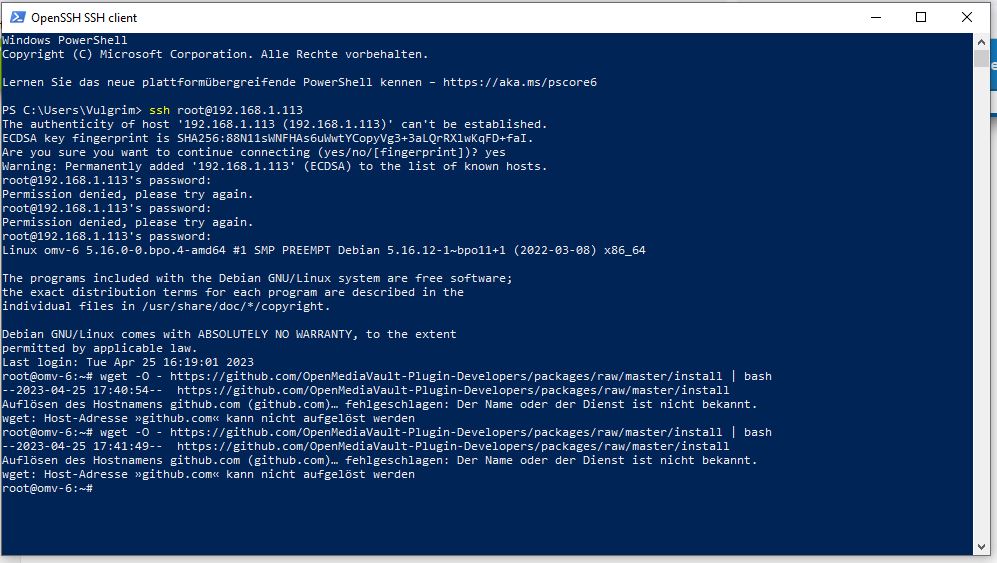Click the 'Last login: Tue Apr 25' line
Viewport: 997px width, 563px height.
[x=128, y=362]
